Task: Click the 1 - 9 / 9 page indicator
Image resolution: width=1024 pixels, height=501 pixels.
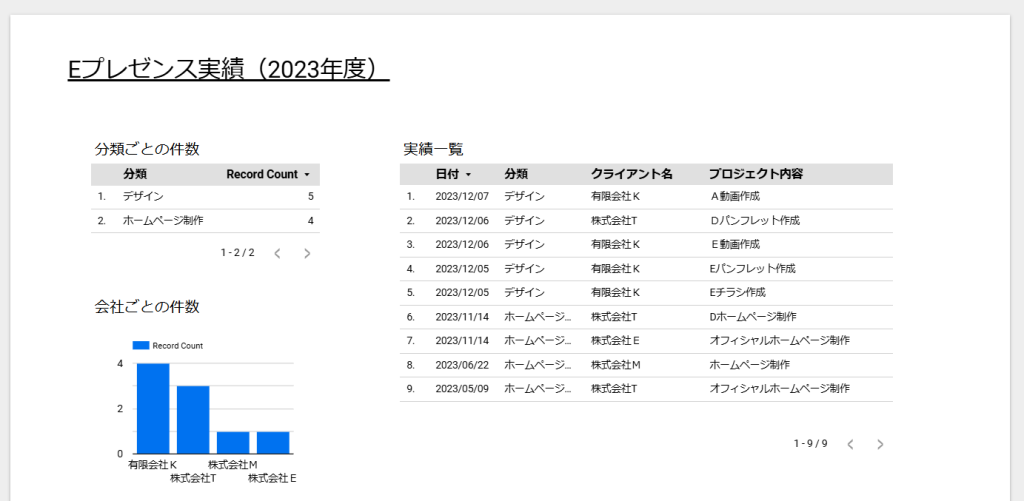Action: (810, 444)
